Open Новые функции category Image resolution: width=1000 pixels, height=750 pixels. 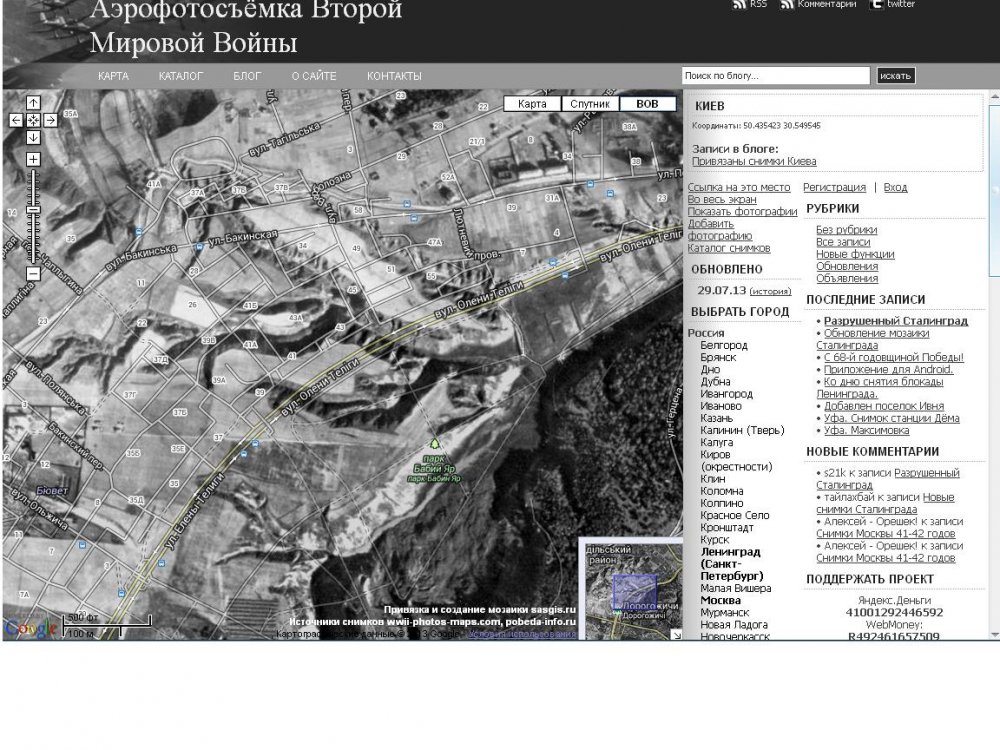855,254
